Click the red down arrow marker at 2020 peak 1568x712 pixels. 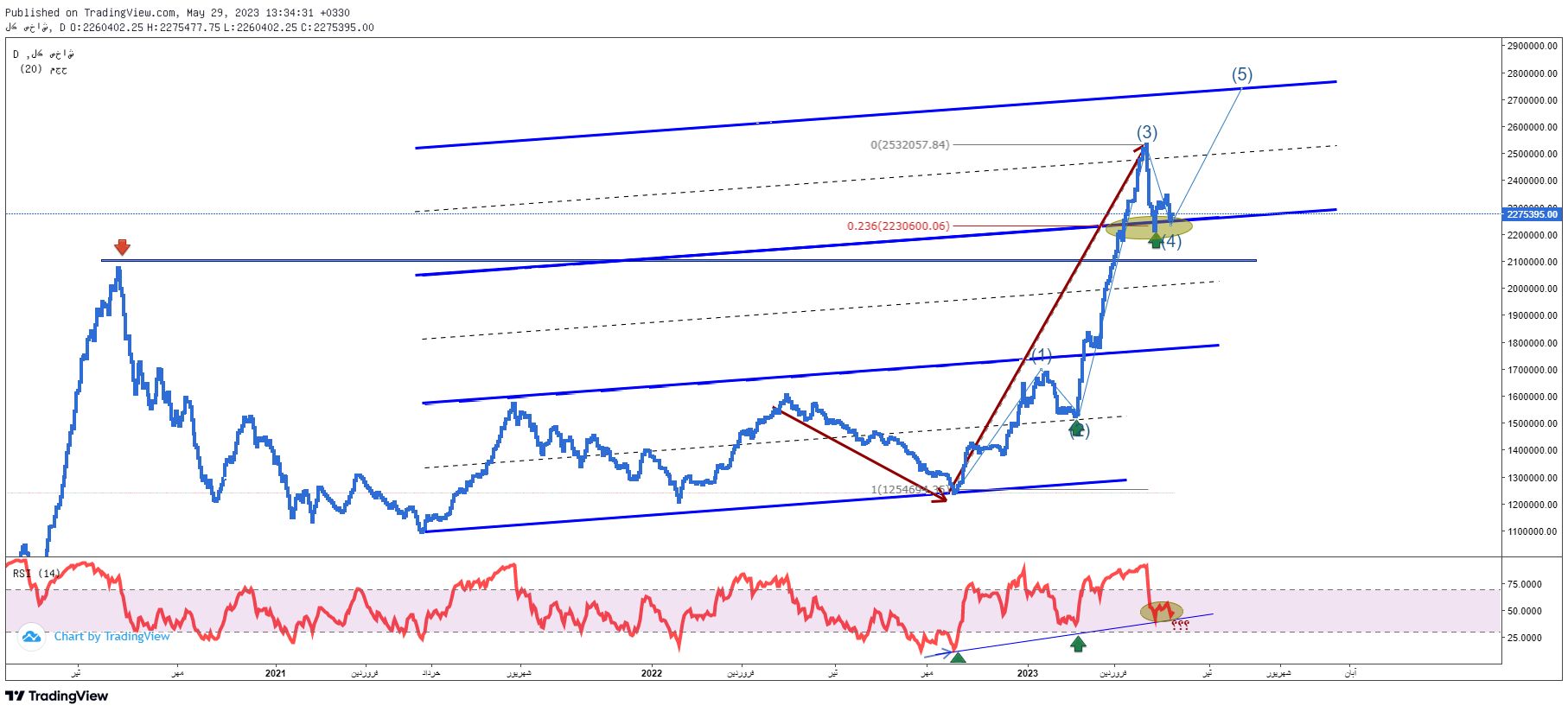(x=122, y=247)
